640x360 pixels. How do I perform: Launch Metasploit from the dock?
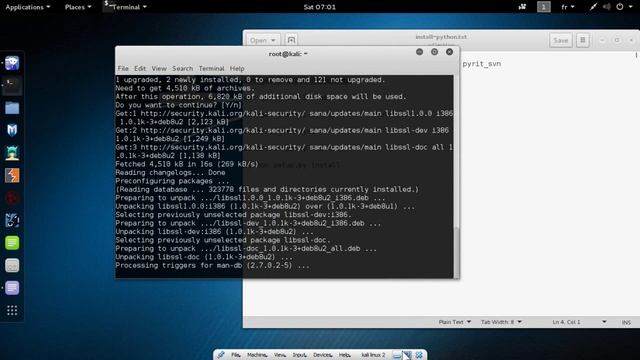click(12, 130)
